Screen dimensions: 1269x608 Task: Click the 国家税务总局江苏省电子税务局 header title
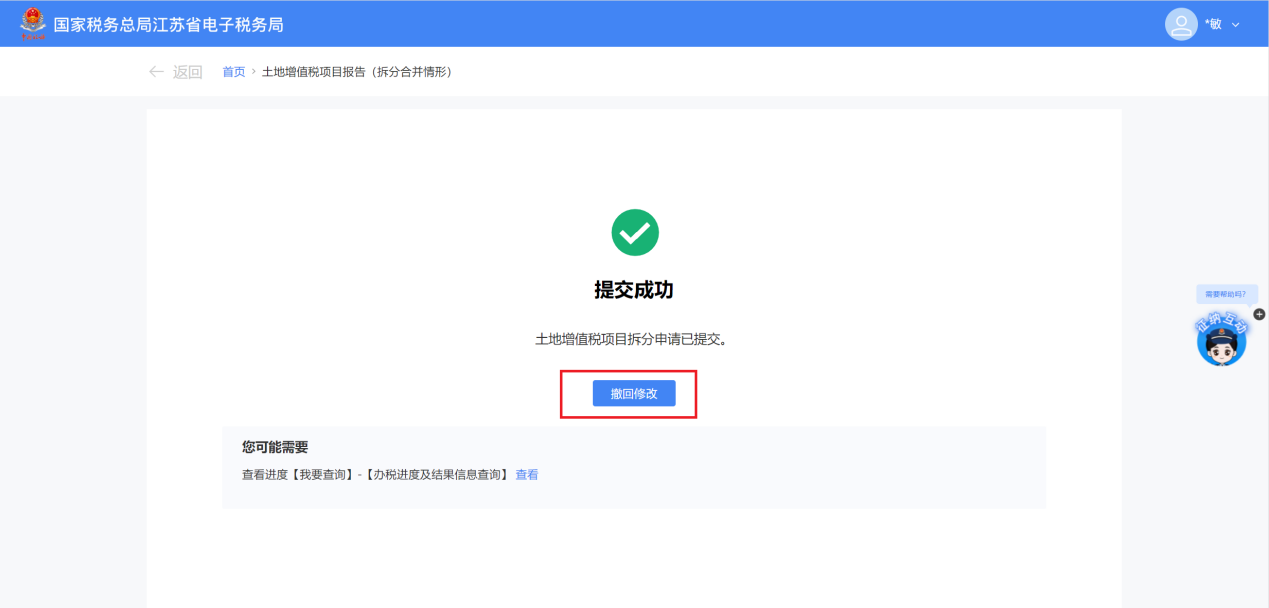pyautogui.click(x=168, y=24)
